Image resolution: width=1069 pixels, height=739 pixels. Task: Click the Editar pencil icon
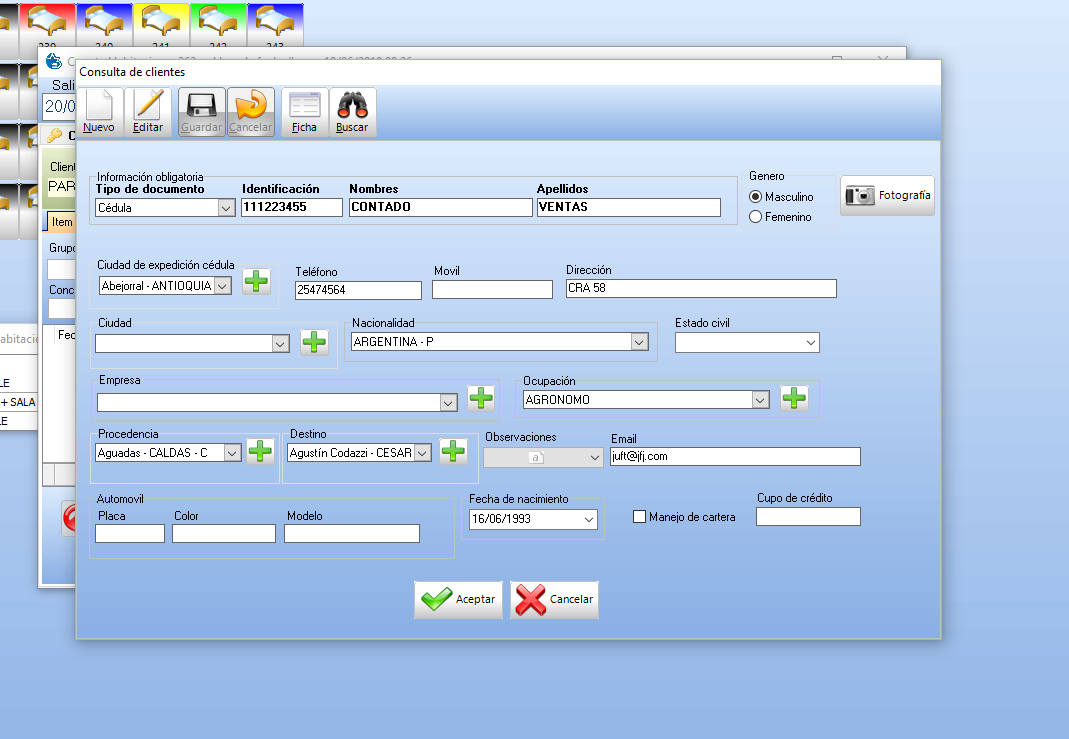148,111
